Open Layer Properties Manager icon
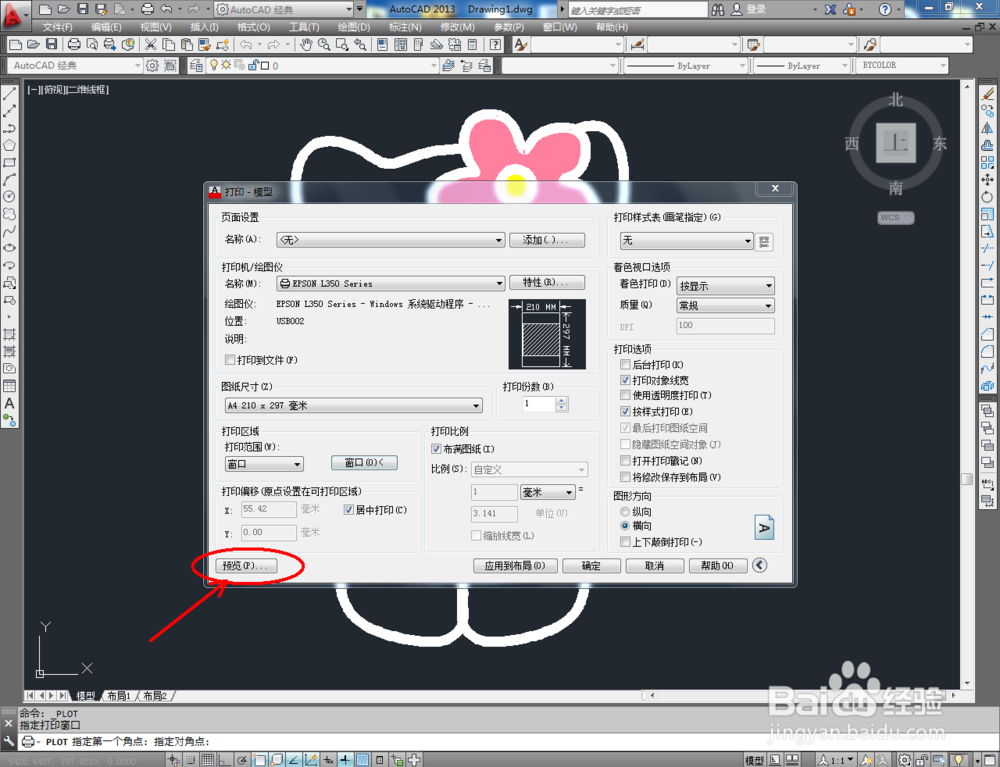The width and height of the screenshot is (1000, 767). 196,65
